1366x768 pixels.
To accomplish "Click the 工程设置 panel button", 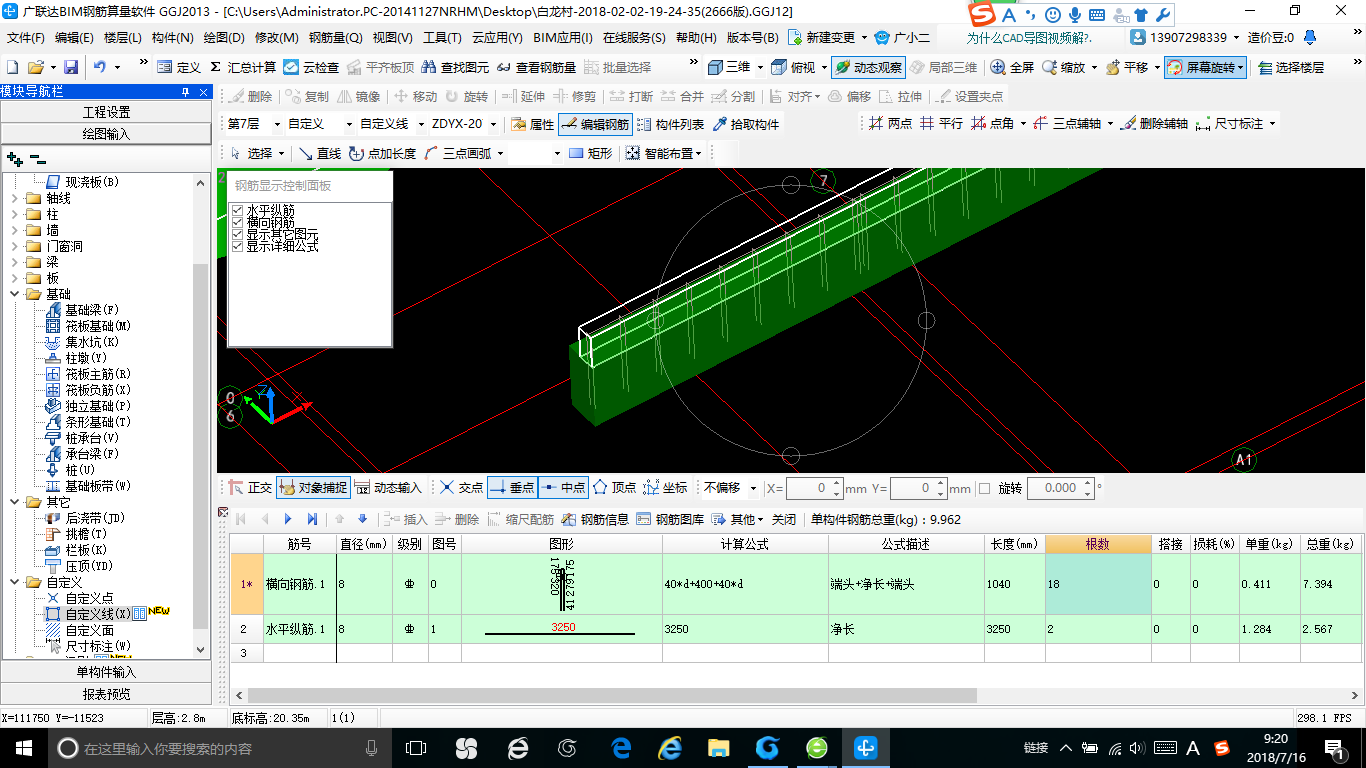I will click(106, 112).
